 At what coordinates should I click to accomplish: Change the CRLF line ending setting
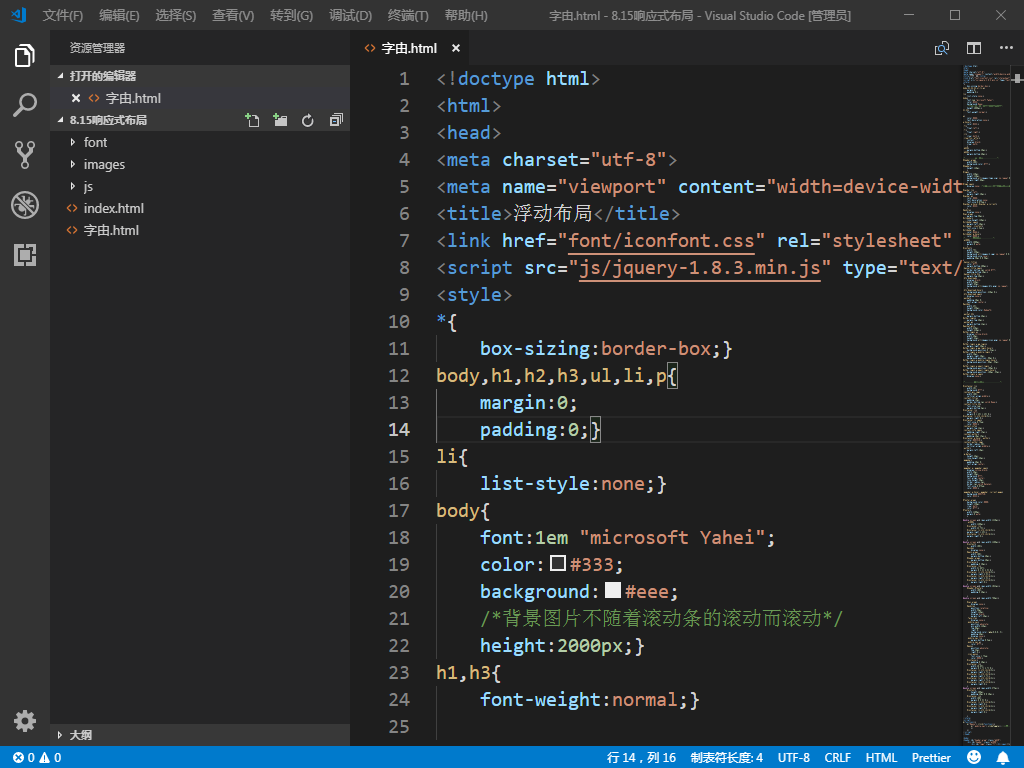click(837, 758)
